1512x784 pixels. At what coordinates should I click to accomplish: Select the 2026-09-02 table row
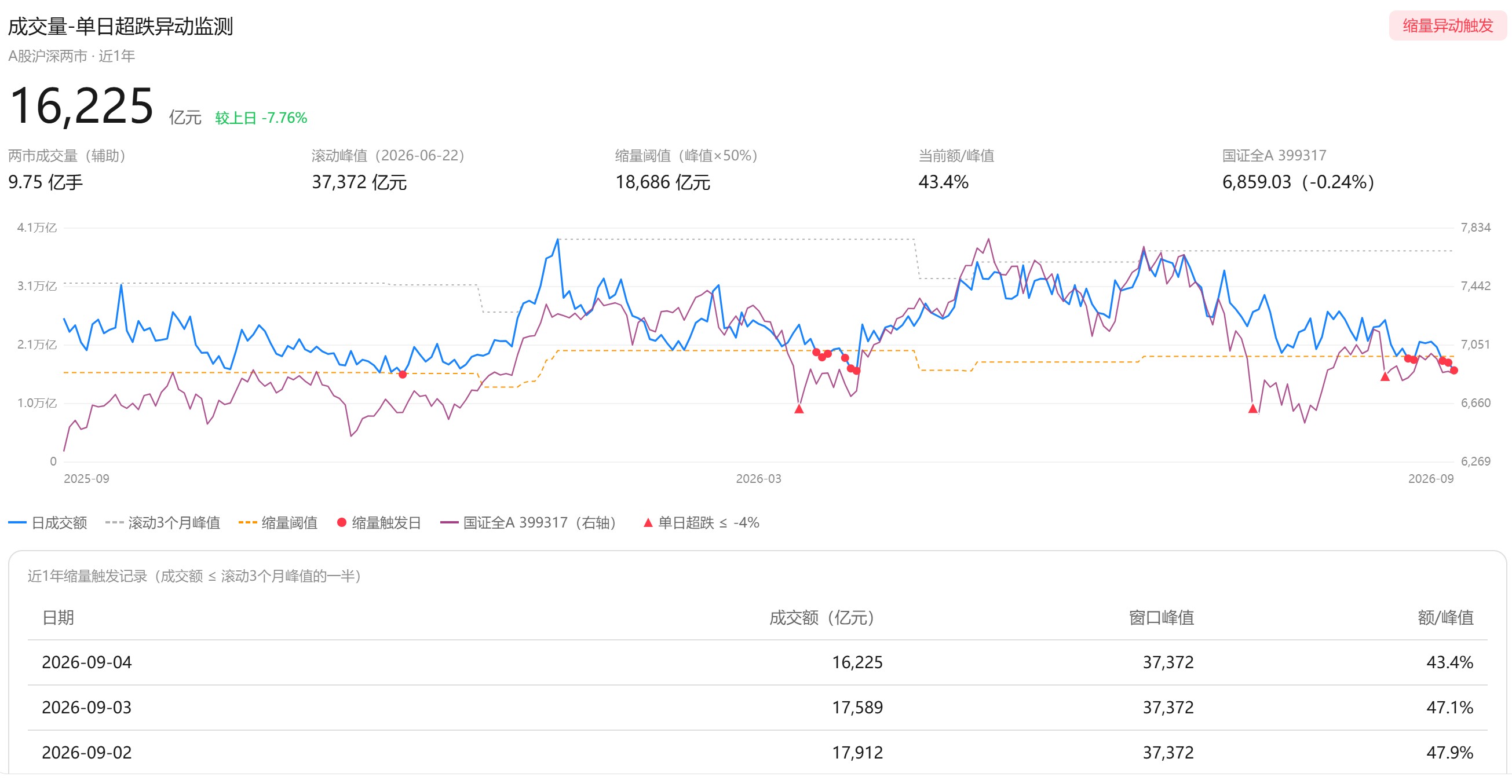pyautogui.click(x=757, y=753)
